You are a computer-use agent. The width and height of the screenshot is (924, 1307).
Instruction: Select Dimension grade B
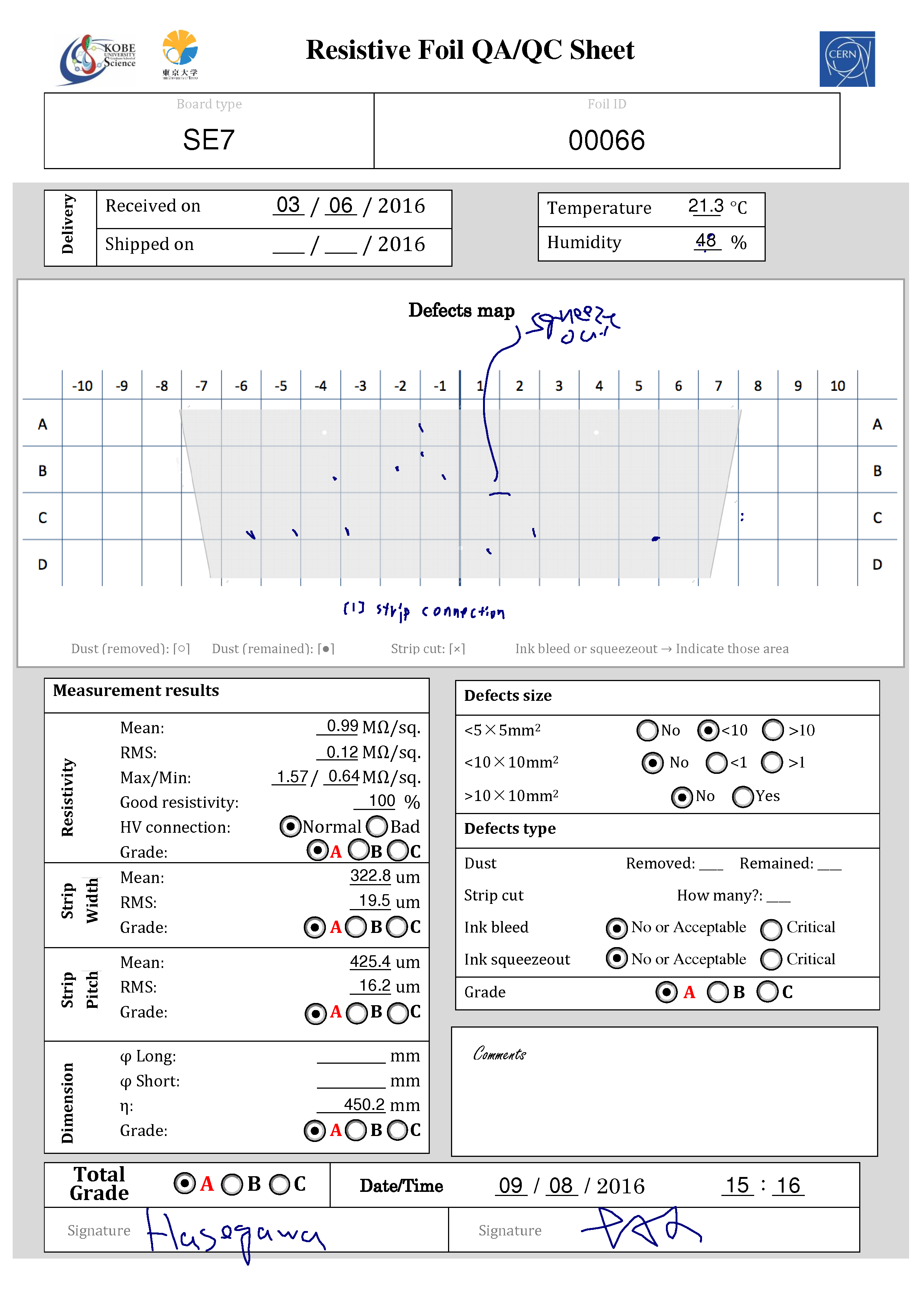[356, 1130]
